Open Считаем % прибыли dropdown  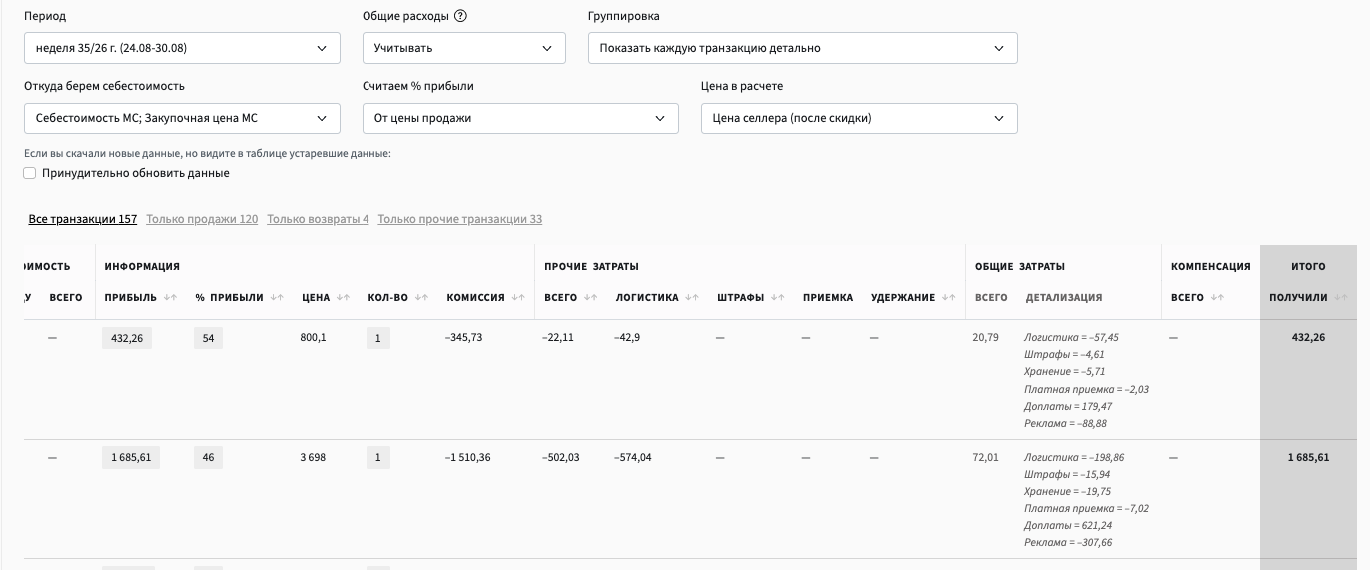click(x=521, y=118)
